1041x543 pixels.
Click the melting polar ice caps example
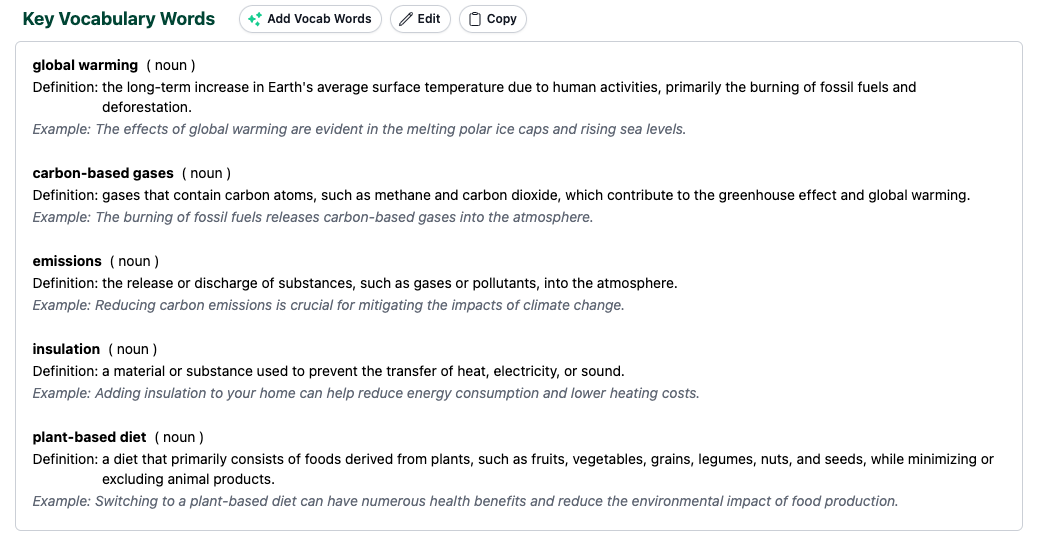[359, 129]
